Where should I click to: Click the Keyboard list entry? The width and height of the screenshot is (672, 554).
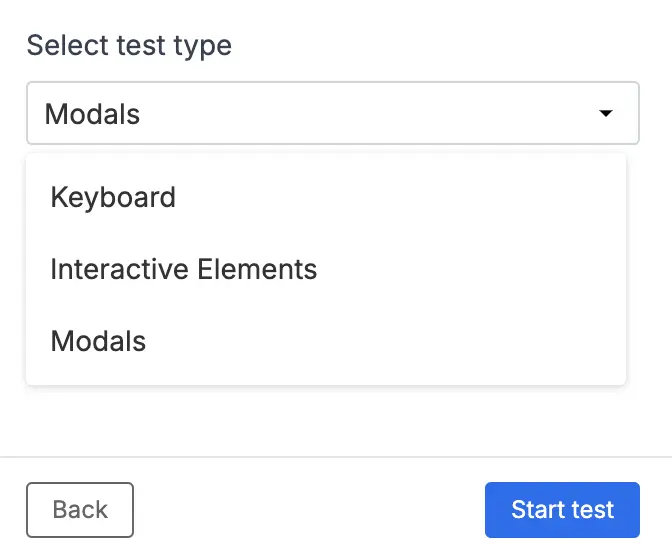point(113,197)
